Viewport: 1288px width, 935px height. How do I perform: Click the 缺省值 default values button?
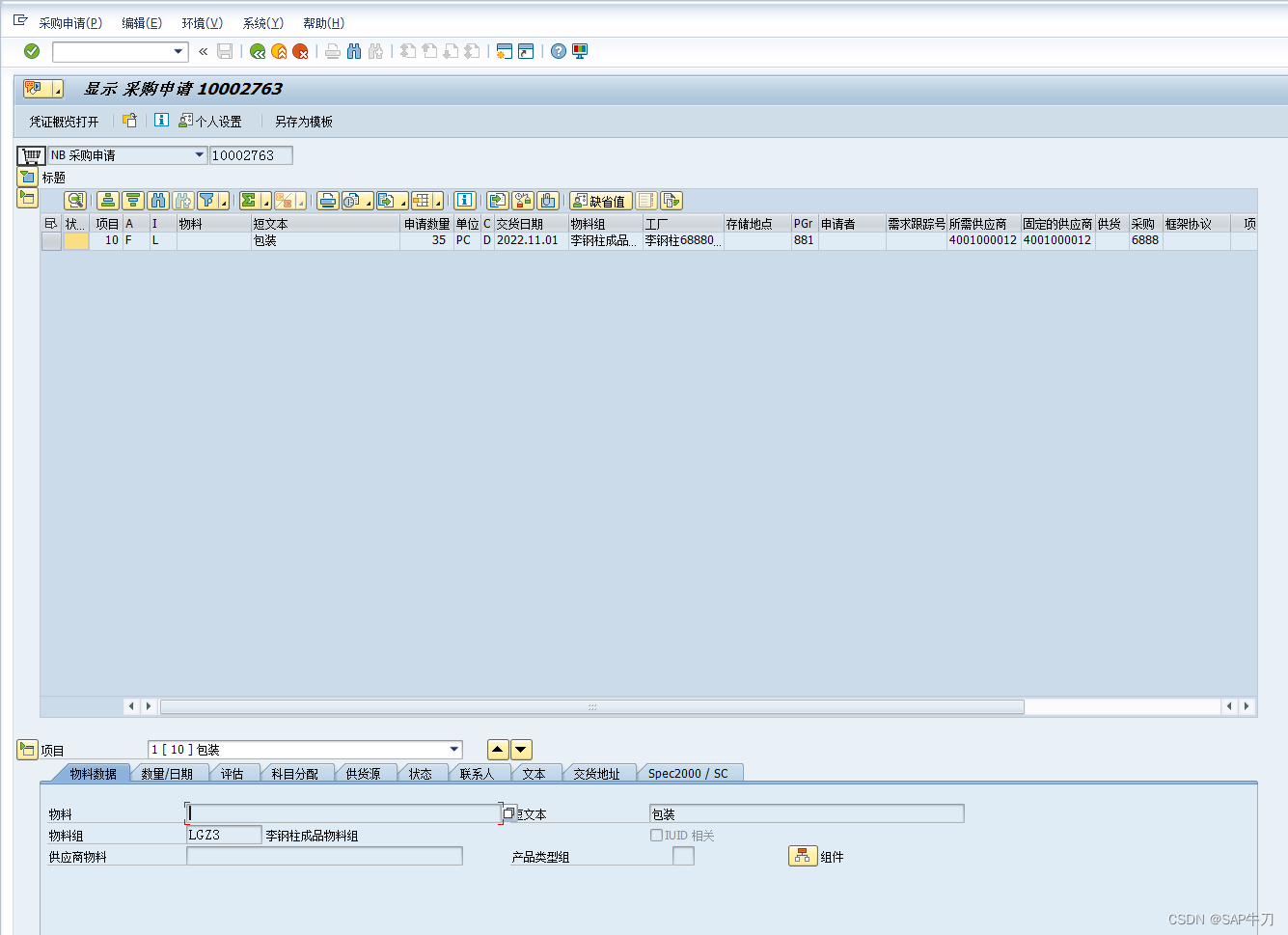[x=600, y=201]
